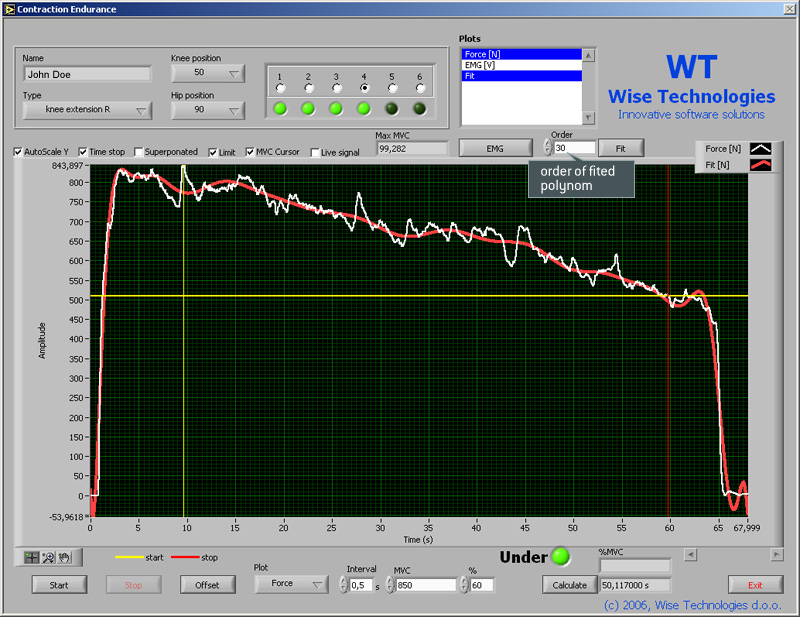Click dark LED under trial 6

pyautogui.click(x=419, y=108)
